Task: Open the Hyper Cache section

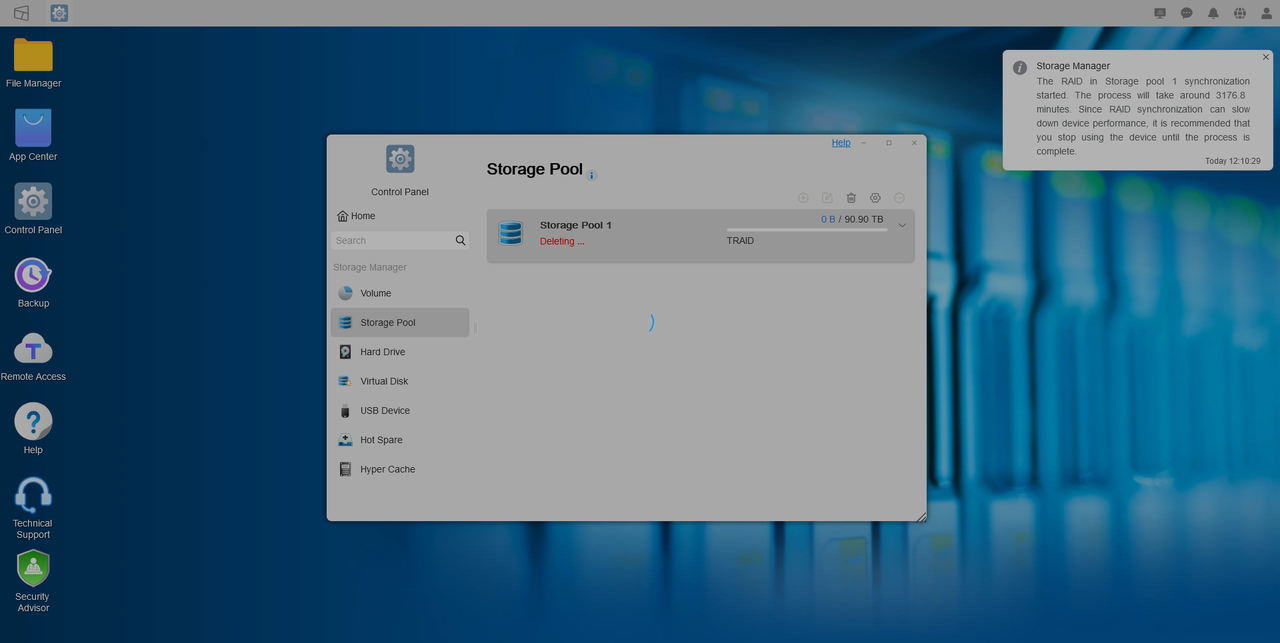Action: (400, 469)
